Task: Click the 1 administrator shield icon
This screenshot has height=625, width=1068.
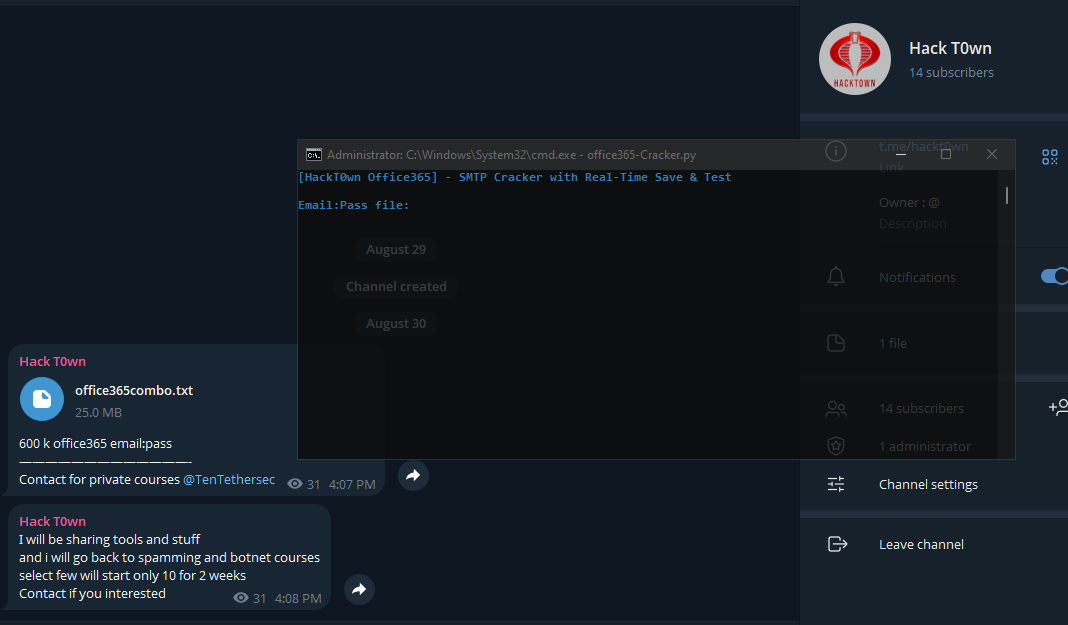Action: [x=836, y=446]
